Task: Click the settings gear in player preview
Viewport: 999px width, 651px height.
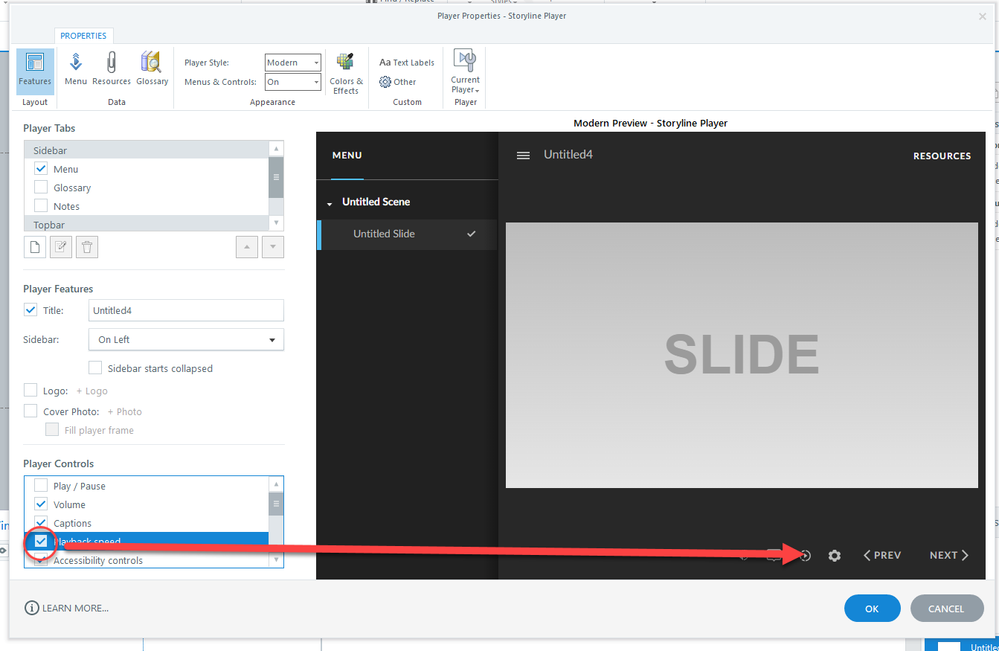Action: pyautogui.click(x=835, y=556)
